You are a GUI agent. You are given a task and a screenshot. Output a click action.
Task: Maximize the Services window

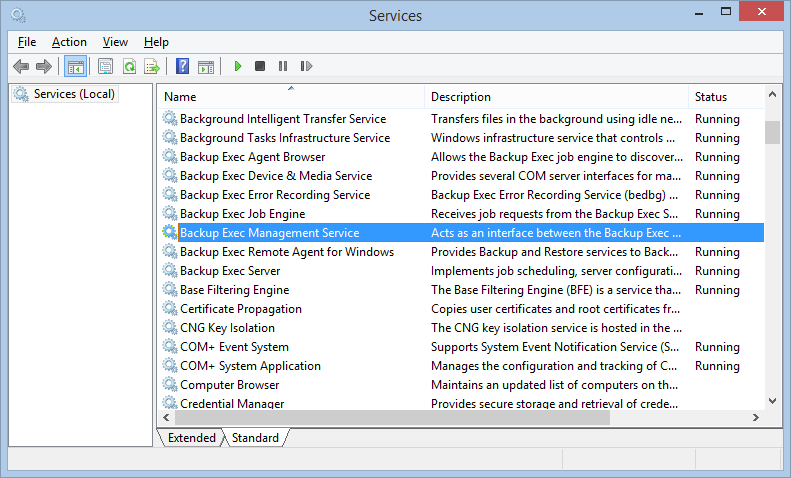click(726, 12)
